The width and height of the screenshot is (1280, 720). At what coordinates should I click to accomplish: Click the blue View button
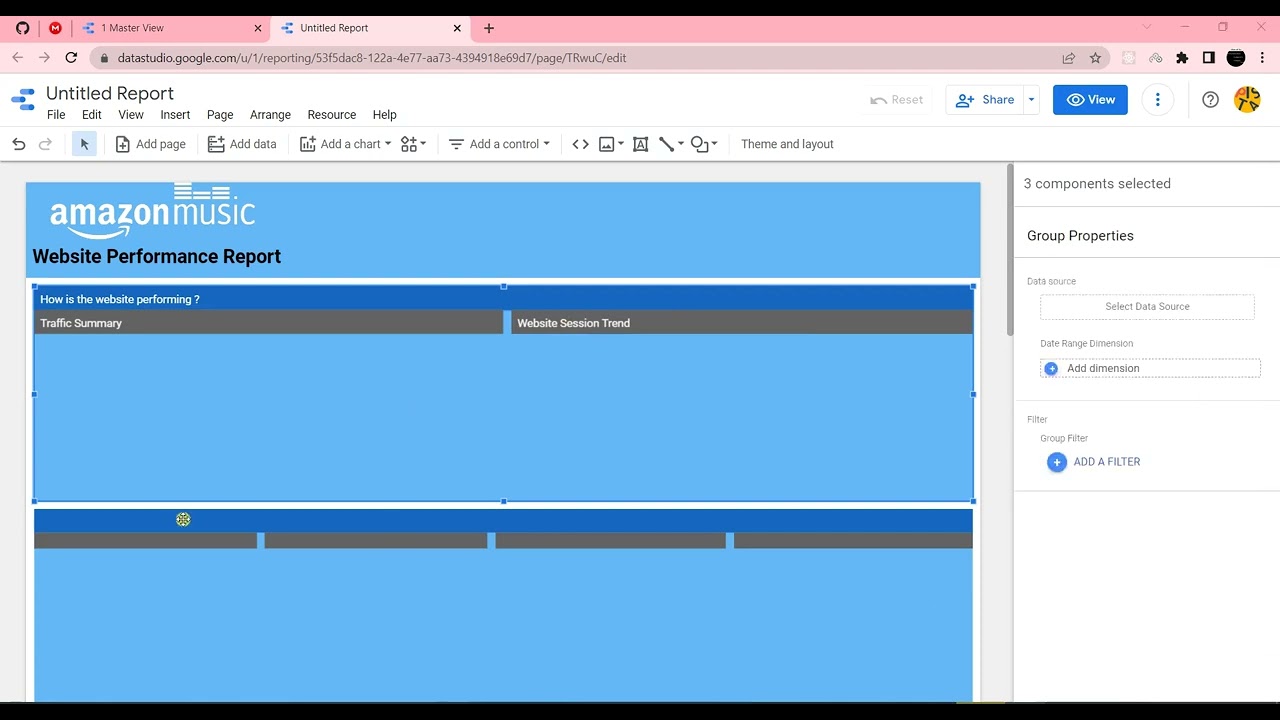coord(1090,100)
